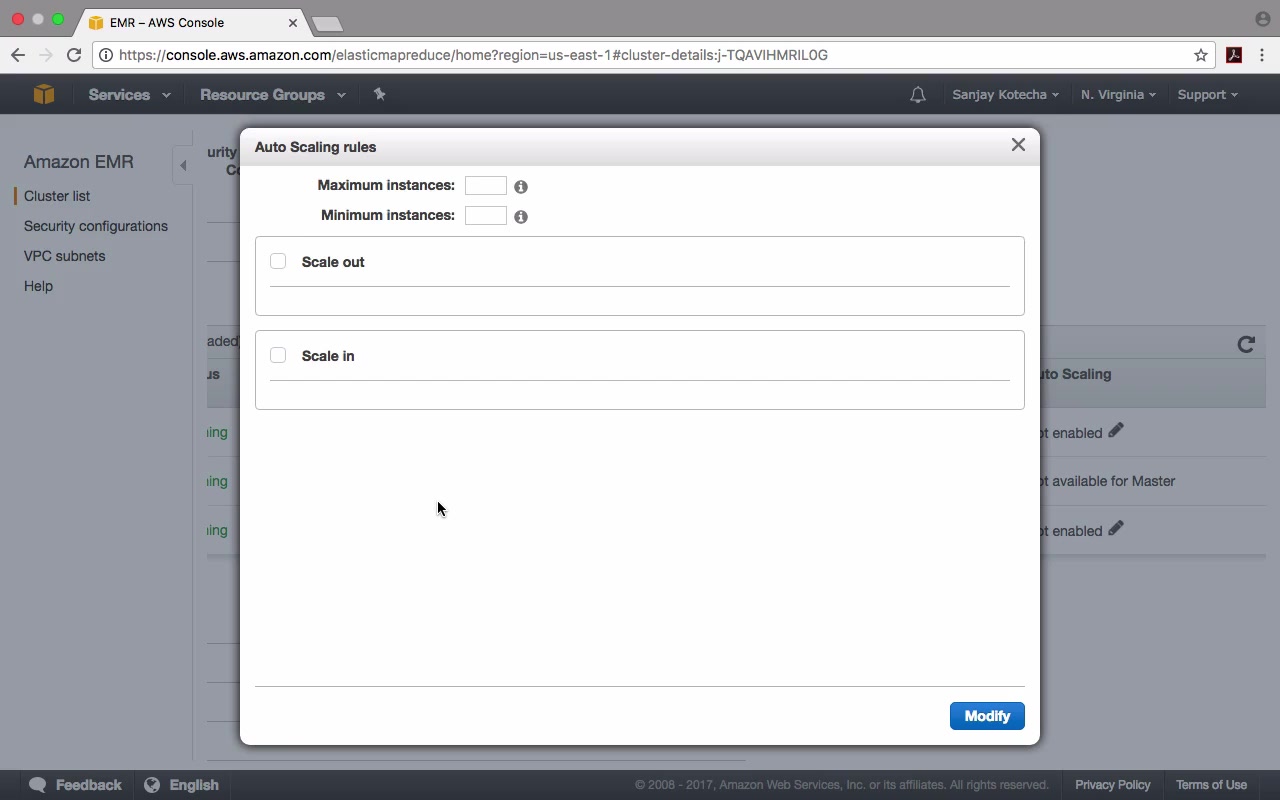Screen dimensions: 1280x800
Task: Click the Amazon EMR sidebar heading
Action: point(79,162)
